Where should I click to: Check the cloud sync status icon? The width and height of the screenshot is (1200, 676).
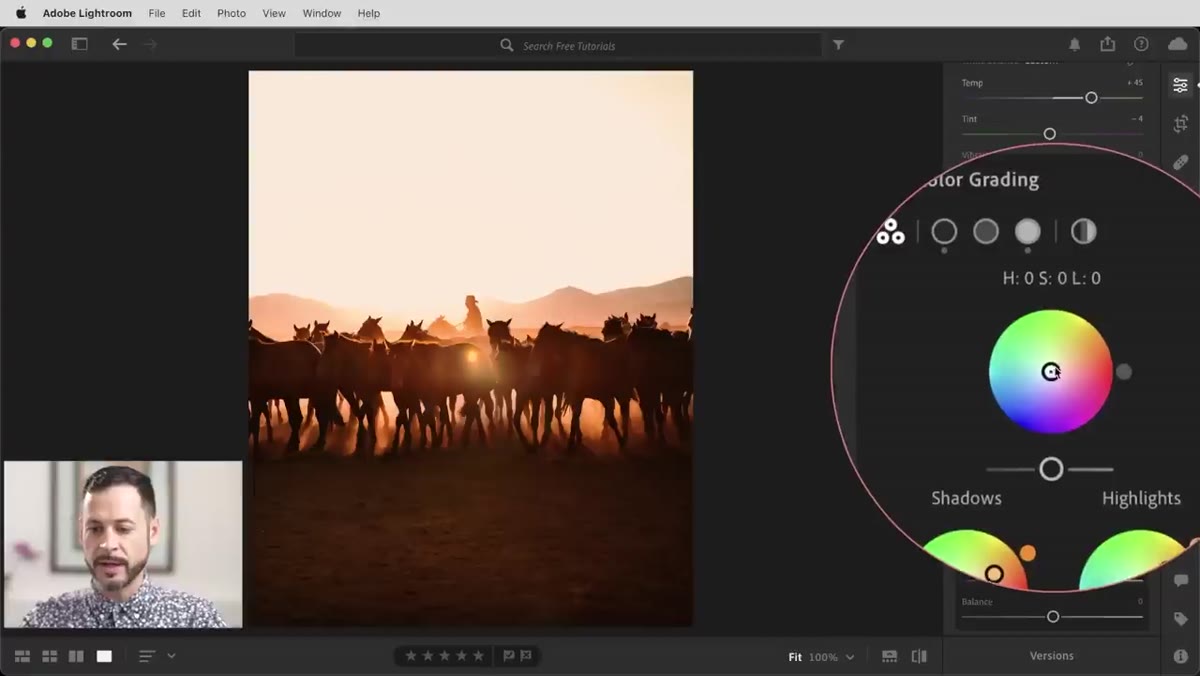[1177, 45]
